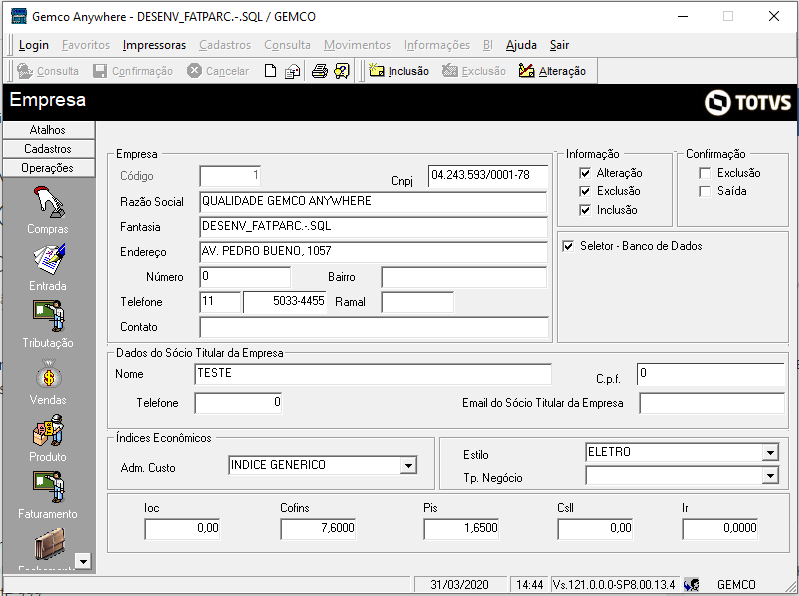The image size is (799, 596).
Task: Select the Cadastros sidebar tab
Action: (x=48, y=149)
